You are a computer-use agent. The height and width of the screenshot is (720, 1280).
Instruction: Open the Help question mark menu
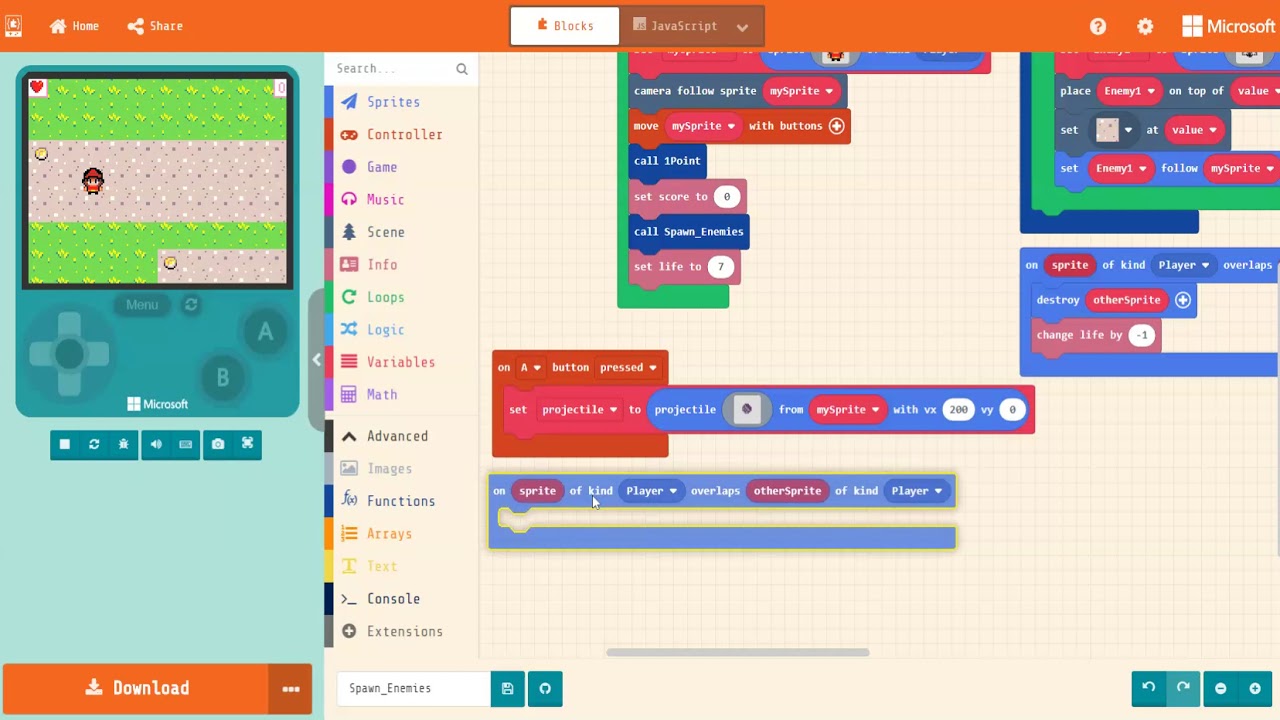1098,26
